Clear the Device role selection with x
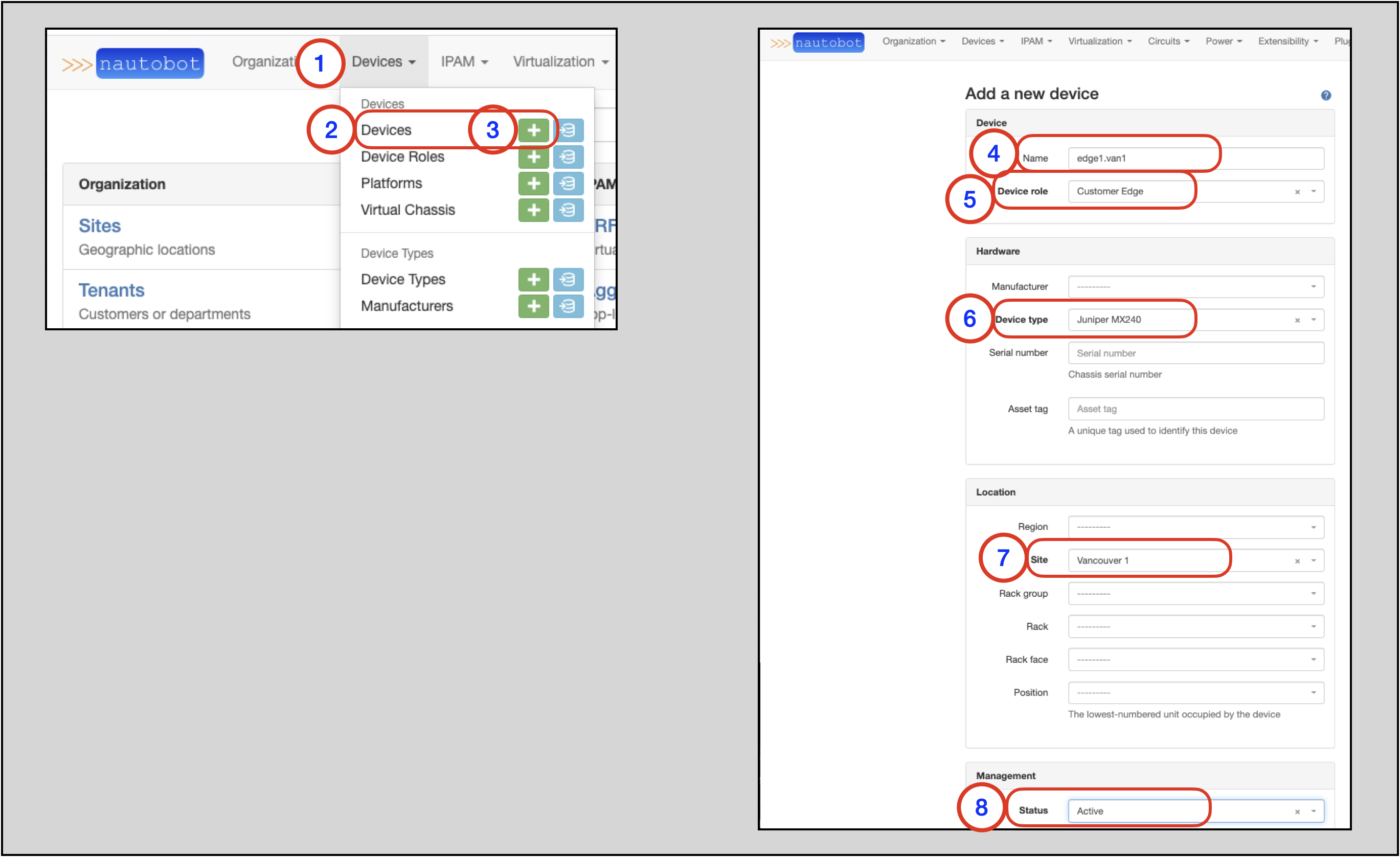The height and width of the screenshot is (857, 1400). (1297, 192)
